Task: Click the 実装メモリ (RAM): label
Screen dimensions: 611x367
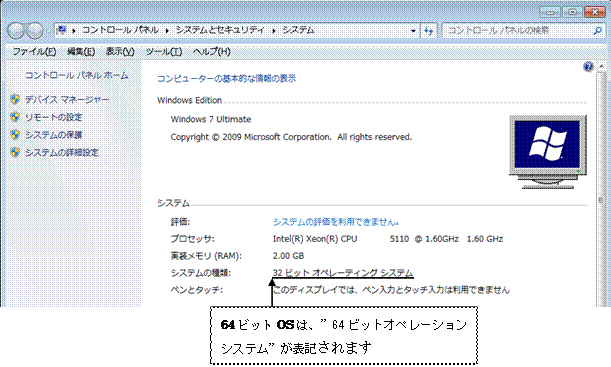Action: [x=206, y=256]
